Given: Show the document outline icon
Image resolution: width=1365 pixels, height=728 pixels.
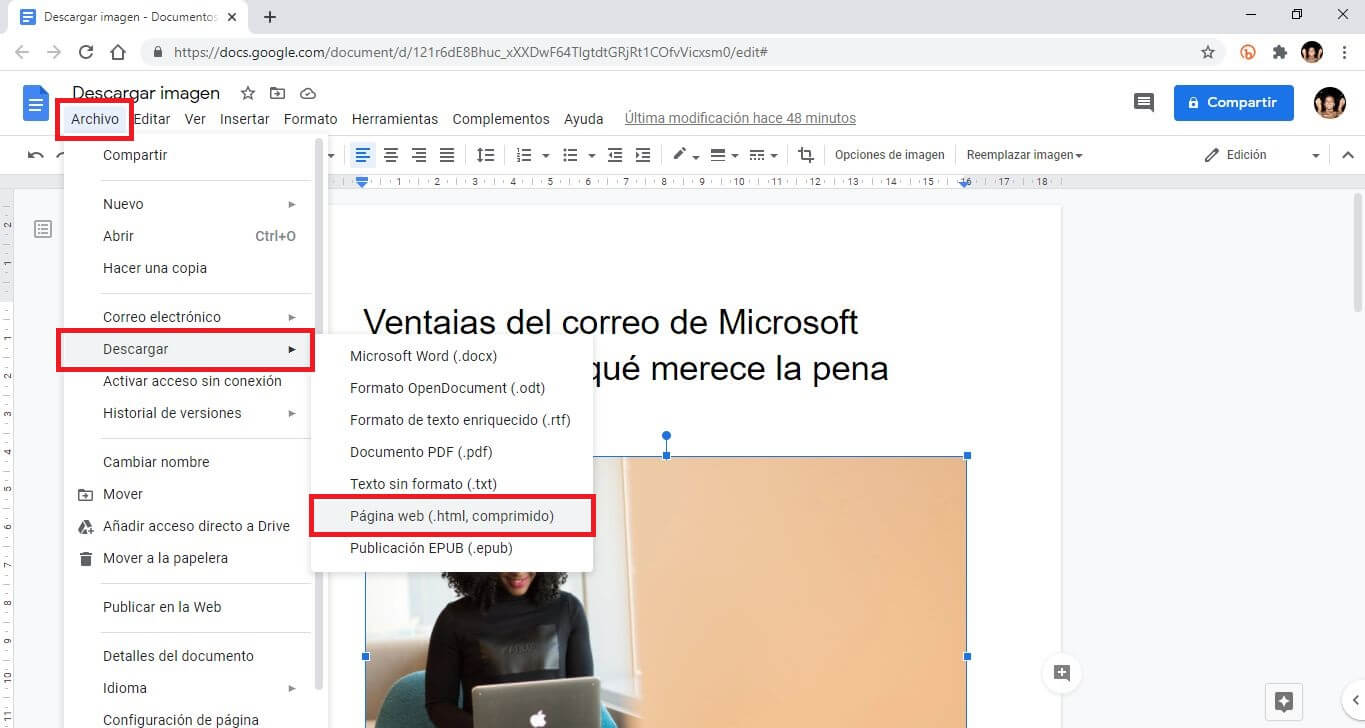Looking at the screenshot, I should [x=43, y=229].
